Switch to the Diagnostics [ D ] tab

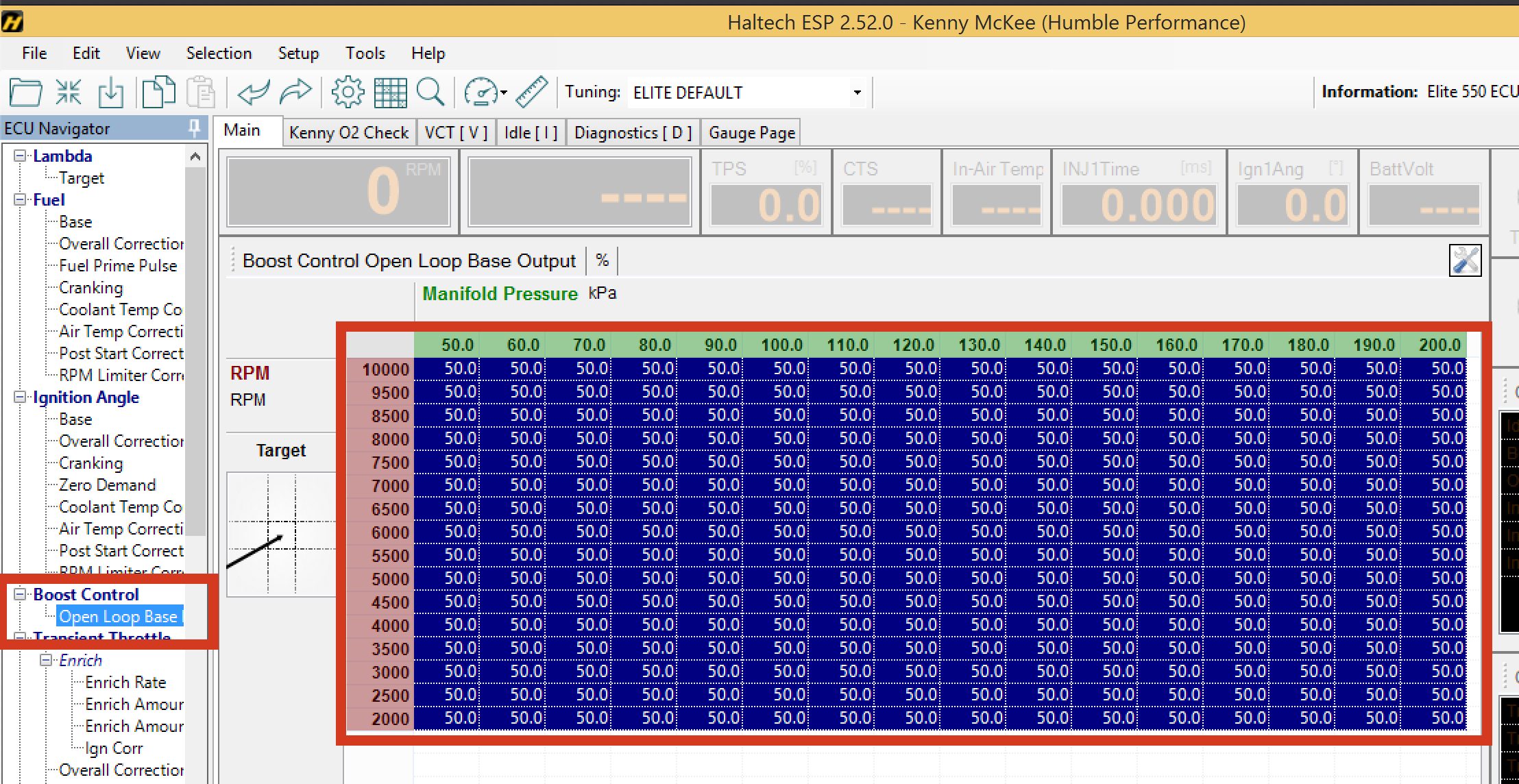(633, 132)
